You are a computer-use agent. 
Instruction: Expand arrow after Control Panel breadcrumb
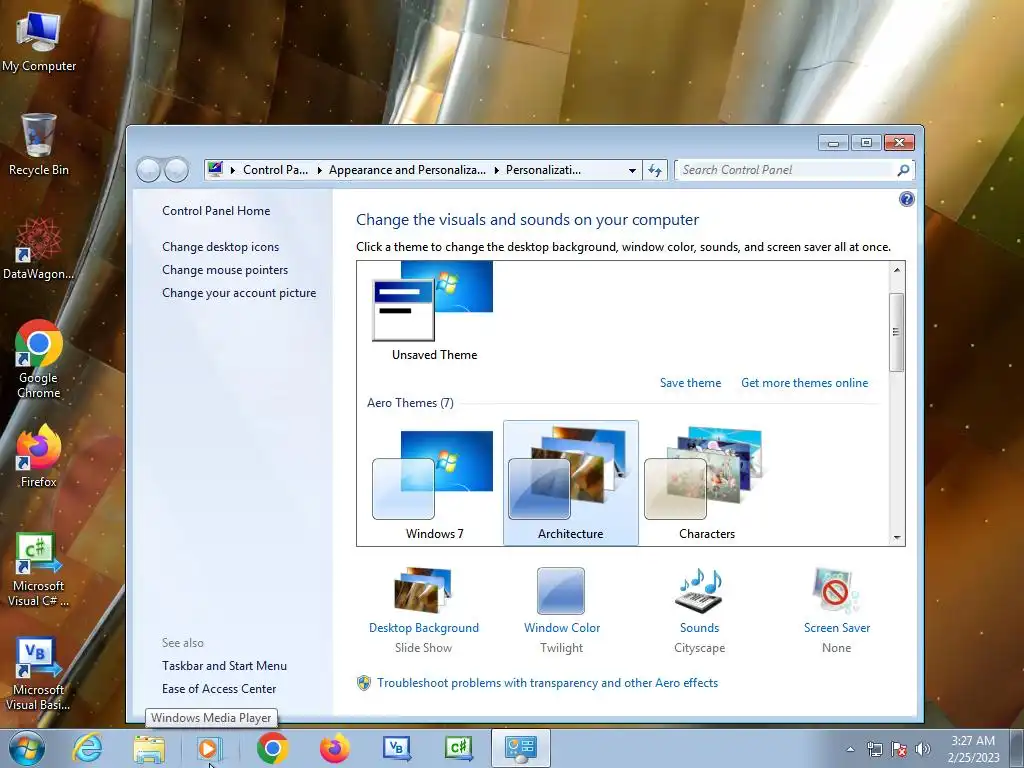(319, 170)
